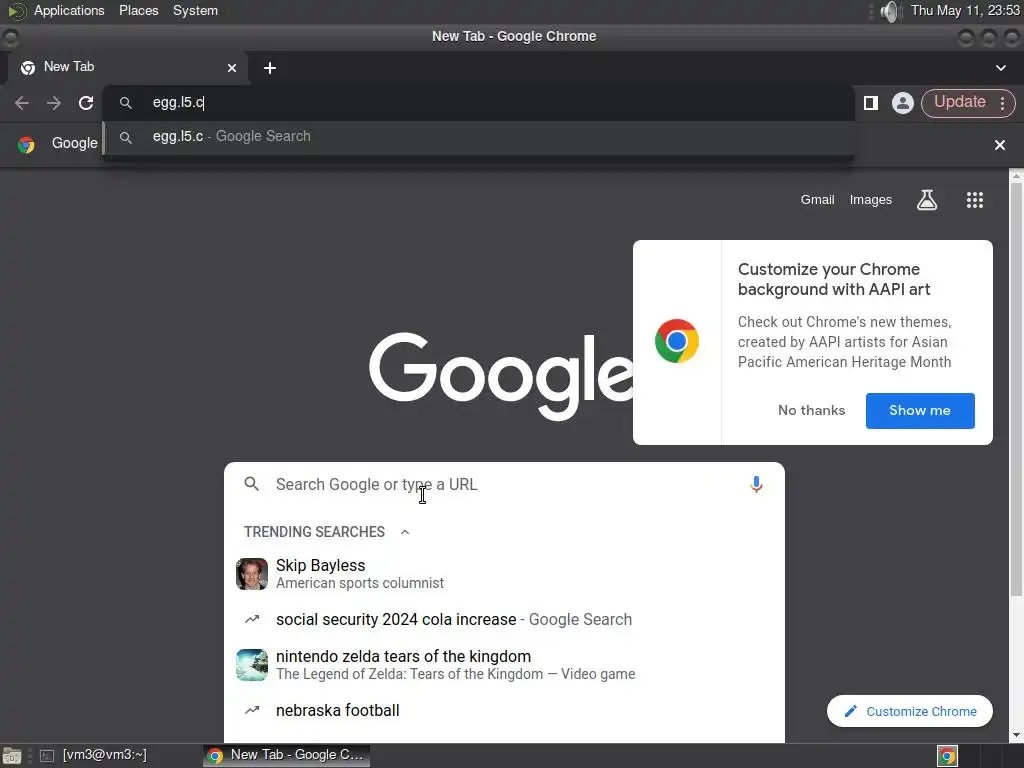Click Show me for AAPI themes

click(x=920, y=411)
